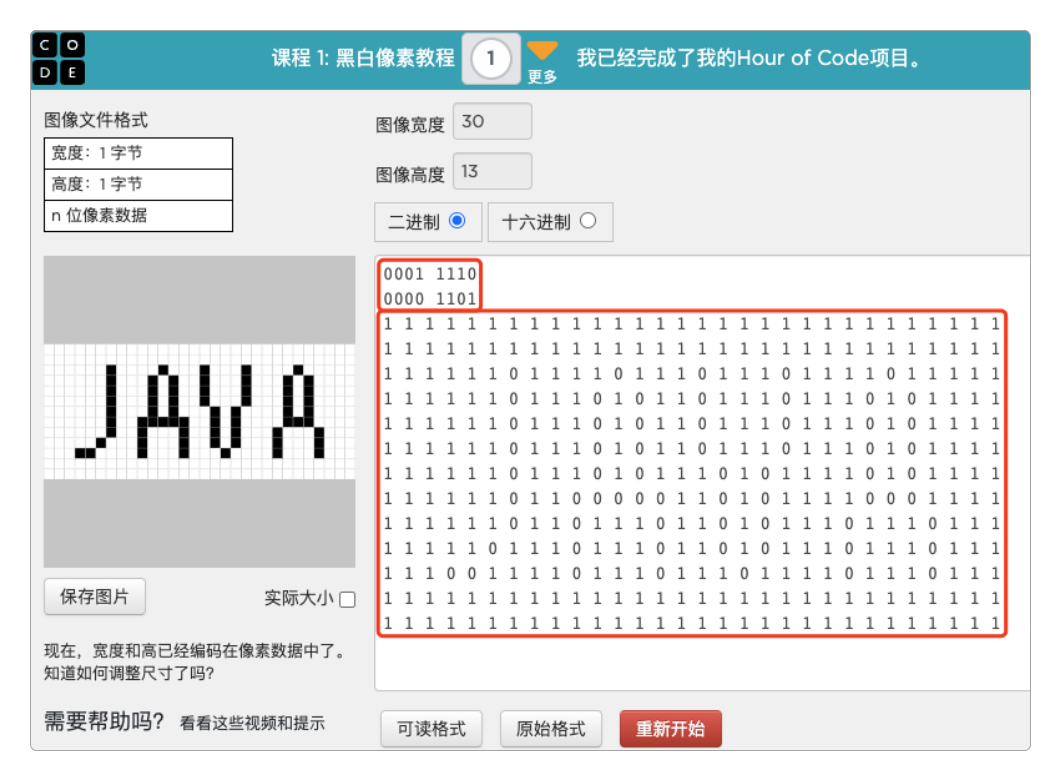Screen dimensions: 1061x781
Task: Click the 原始格式 button
Action: 551,729
